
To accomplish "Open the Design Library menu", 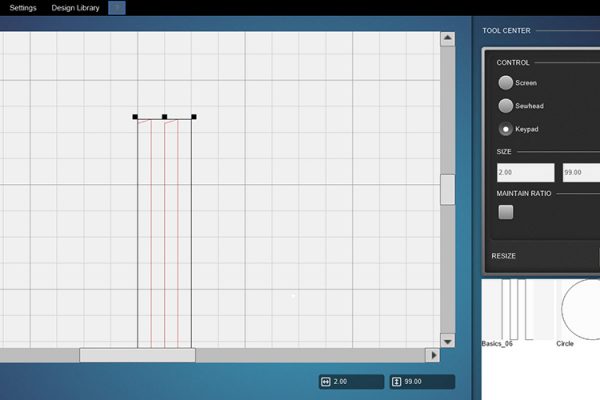I will 75,8.
